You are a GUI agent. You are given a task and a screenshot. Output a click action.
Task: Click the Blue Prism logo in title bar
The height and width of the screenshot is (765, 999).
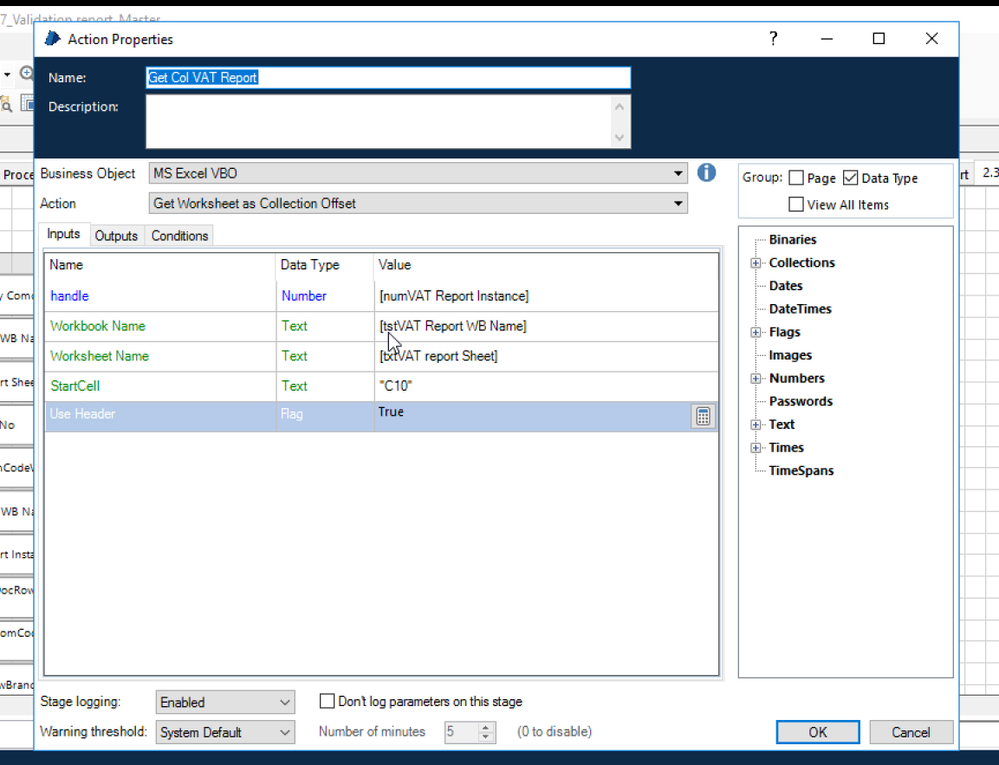tap(53, 39)
